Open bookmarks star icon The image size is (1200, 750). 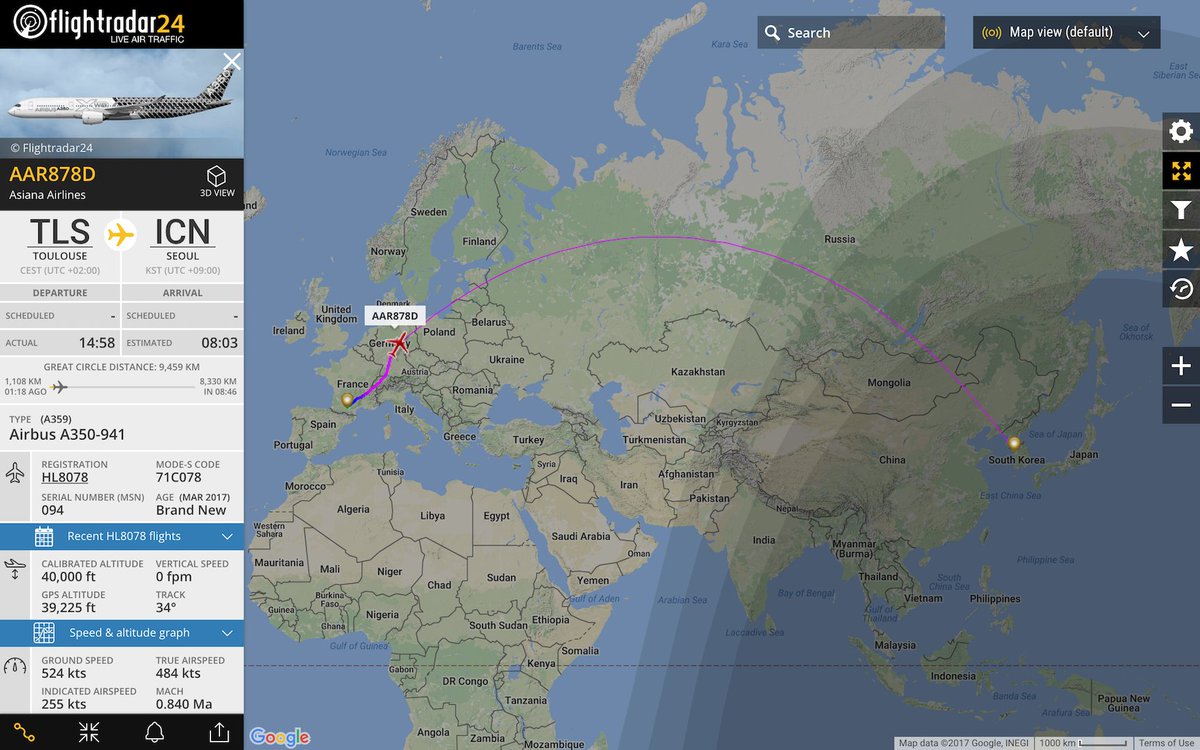pyautogui.click(x=1181, y=249)
